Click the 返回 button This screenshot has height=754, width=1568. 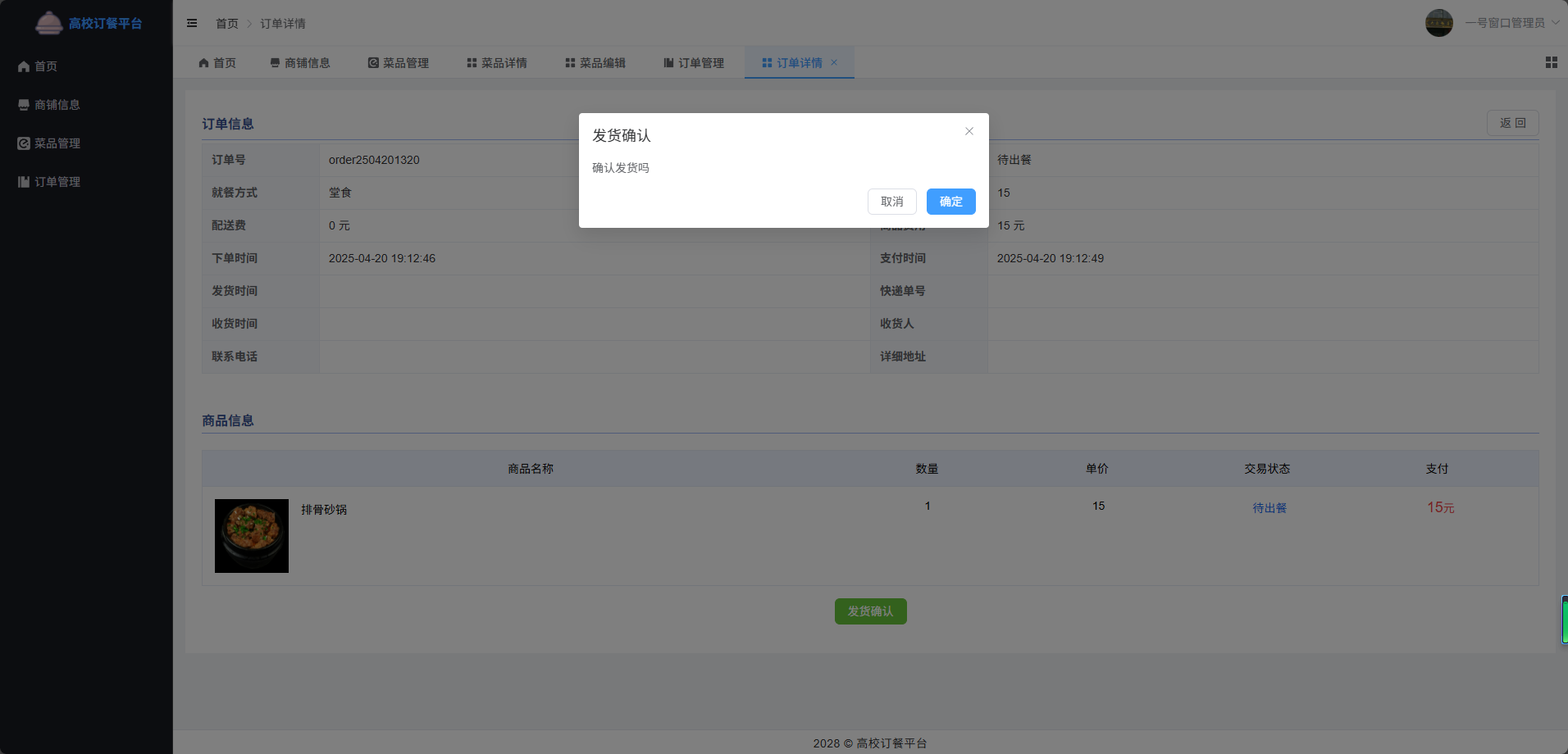(1511, 123)
